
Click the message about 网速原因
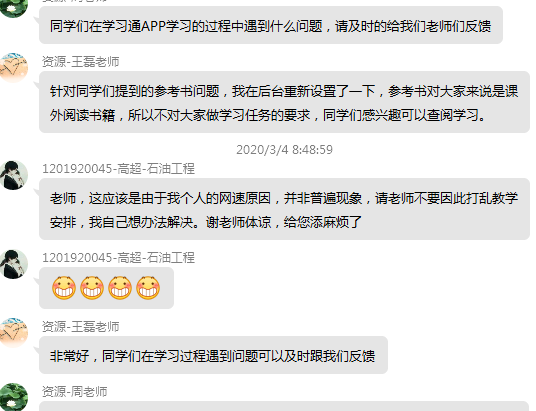tap(284, 209)
